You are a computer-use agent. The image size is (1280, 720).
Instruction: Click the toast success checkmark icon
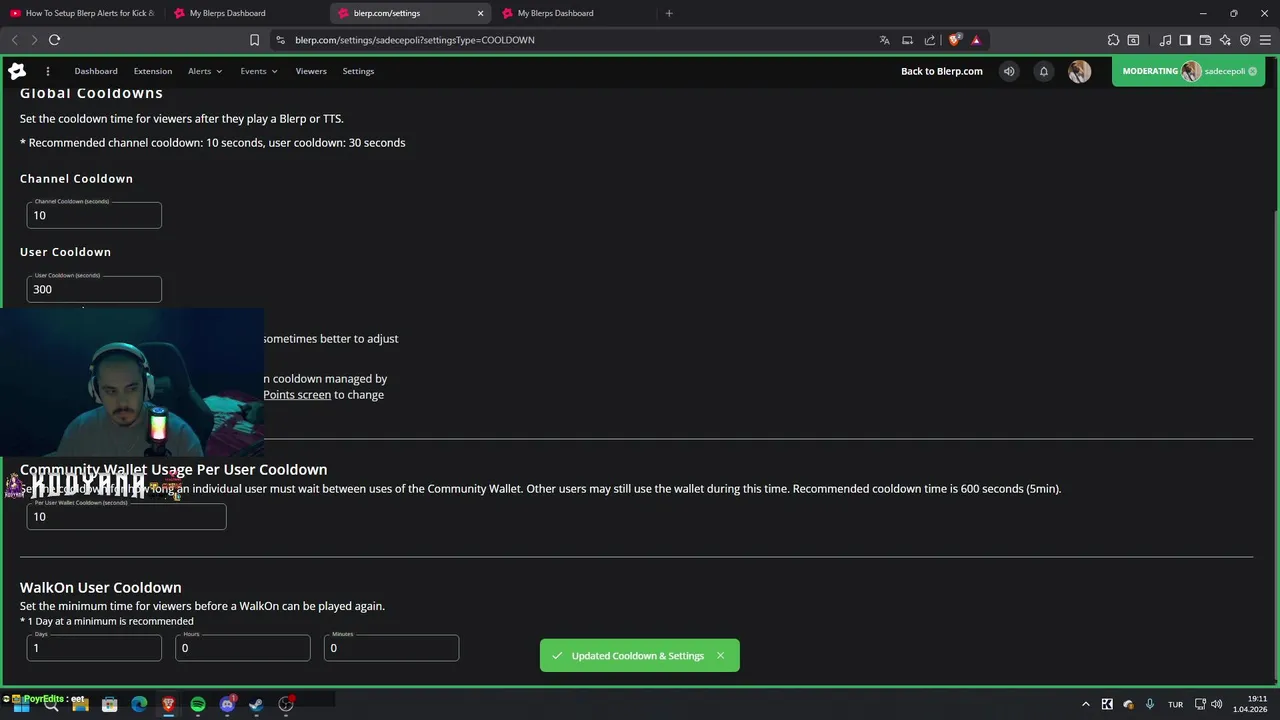[x=557, y=656]
